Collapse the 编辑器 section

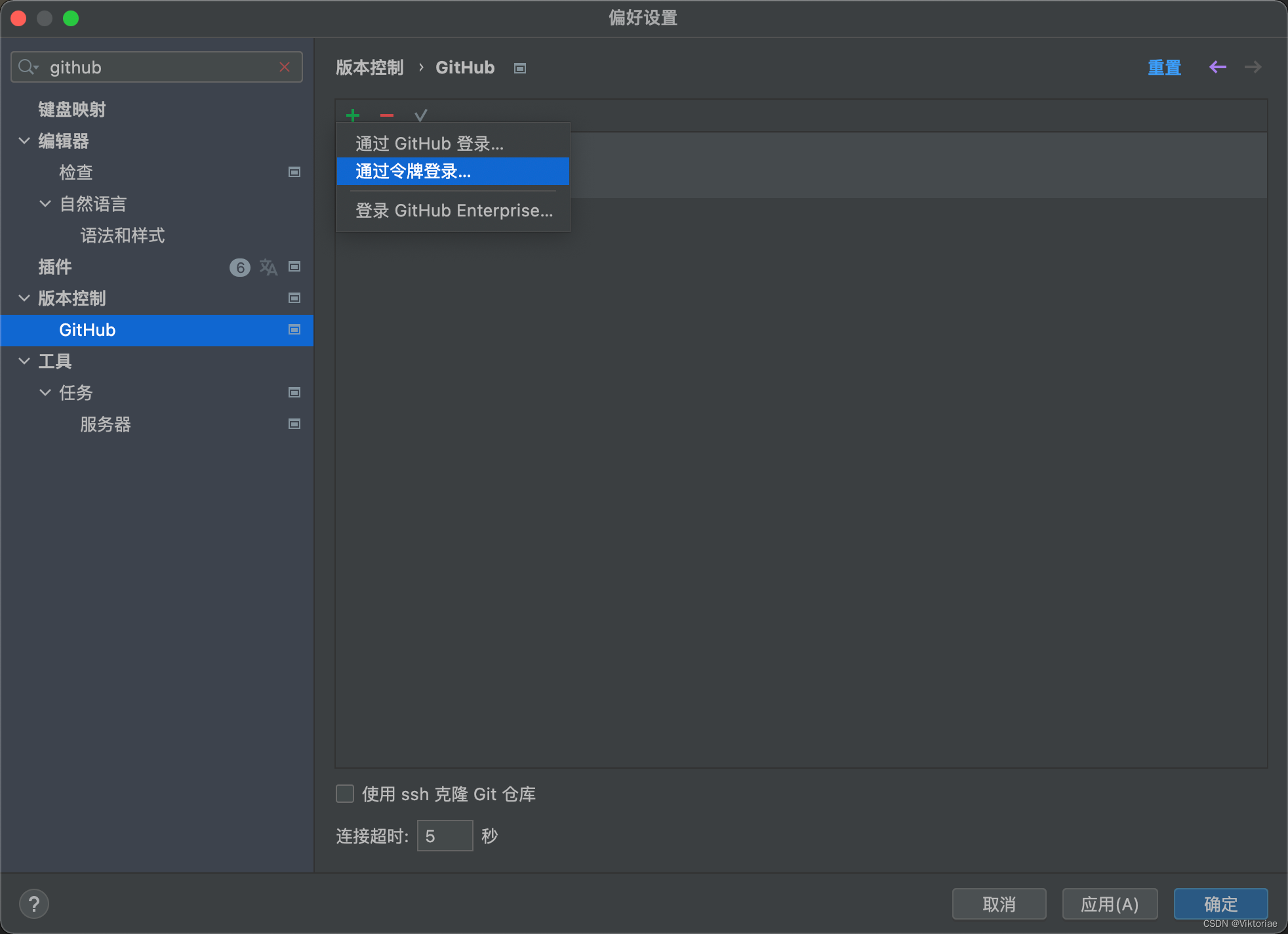(x=24, y=140)
